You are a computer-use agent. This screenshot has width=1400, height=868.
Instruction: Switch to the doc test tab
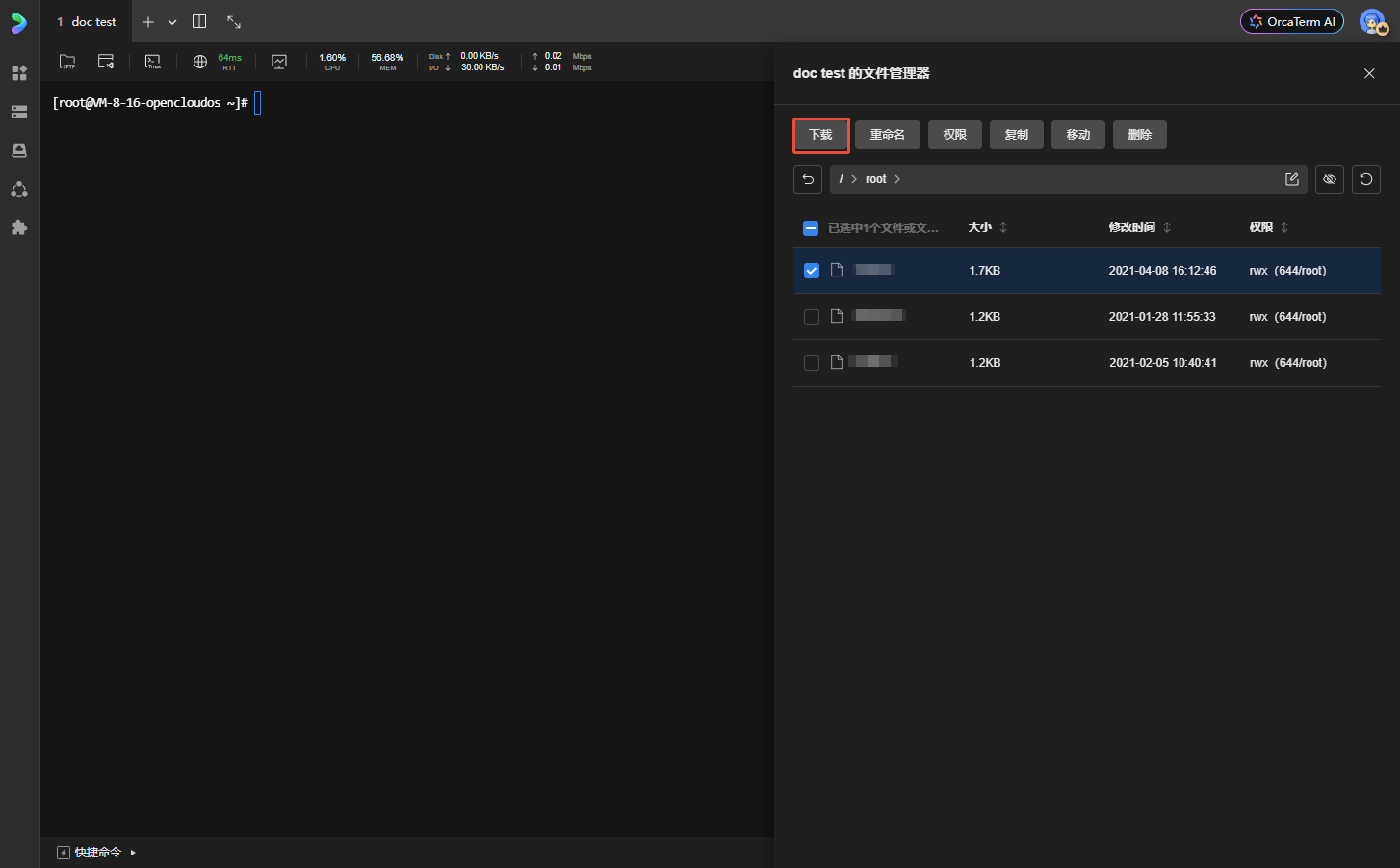pyautogui.click(x=87, y=21)
